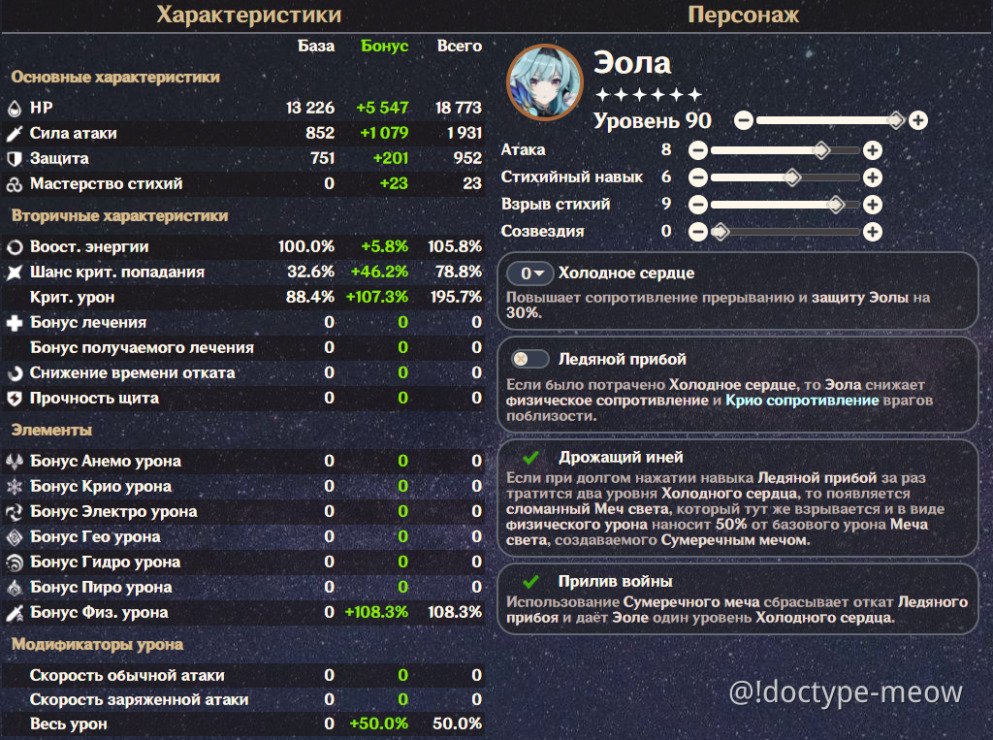Click the Стихийный навык slider handle
Image resolution: width=993 pixels, height=740 pixels.
pos(792,177)
